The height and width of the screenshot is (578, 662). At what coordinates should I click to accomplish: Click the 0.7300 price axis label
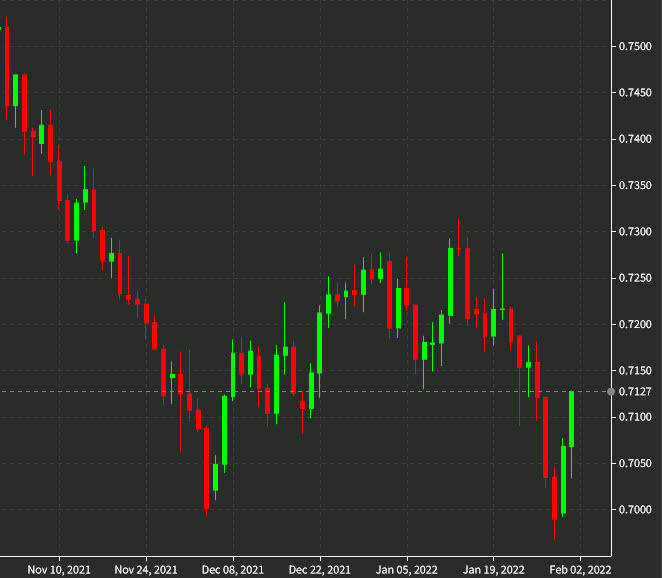[x=636, y=232]
